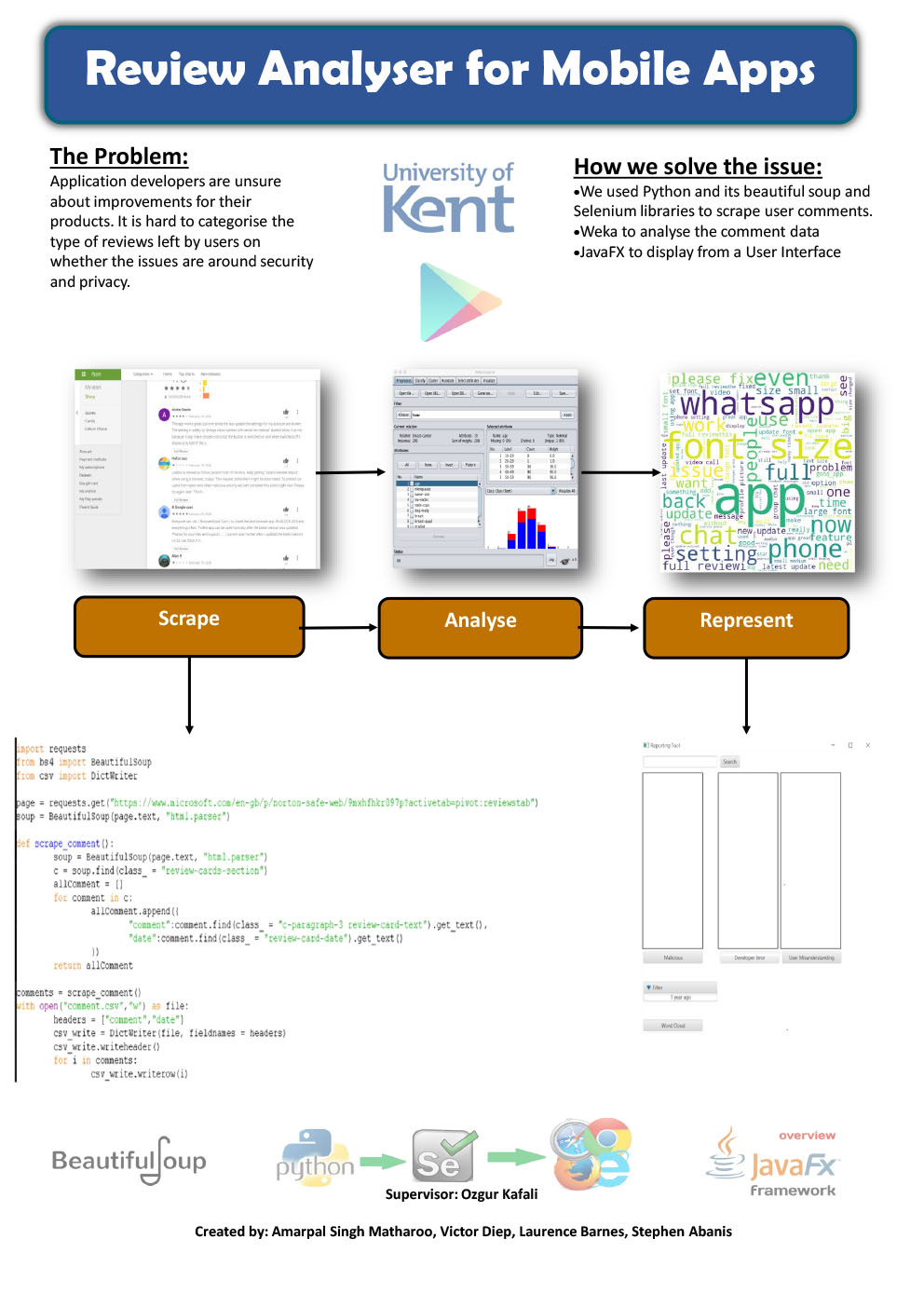Click the Open file... button in Weka
The width and height of the screenshot is (924, 1307).
(x=406, y=393)
